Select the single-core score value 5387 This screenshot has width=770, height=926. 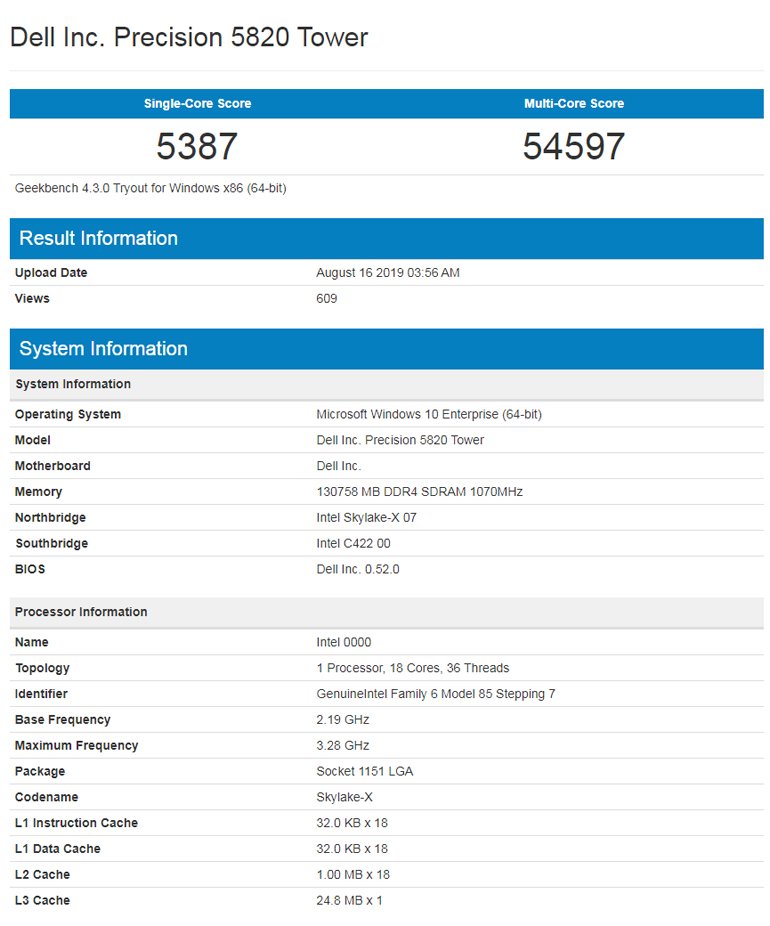point(197,147)
